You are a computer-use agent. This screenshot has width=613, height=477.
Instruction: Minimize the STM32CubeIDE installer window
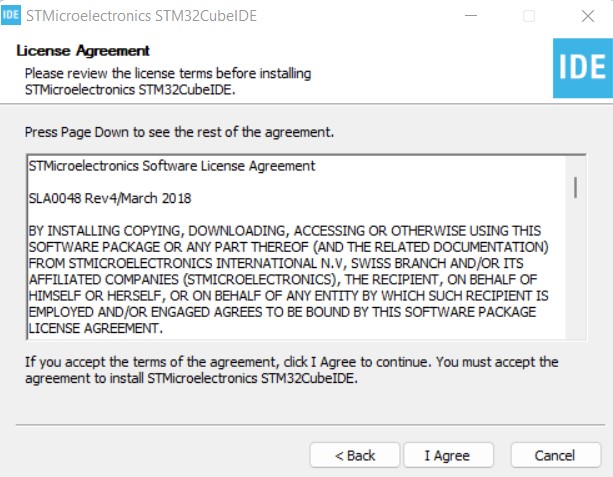coord(470,16)
